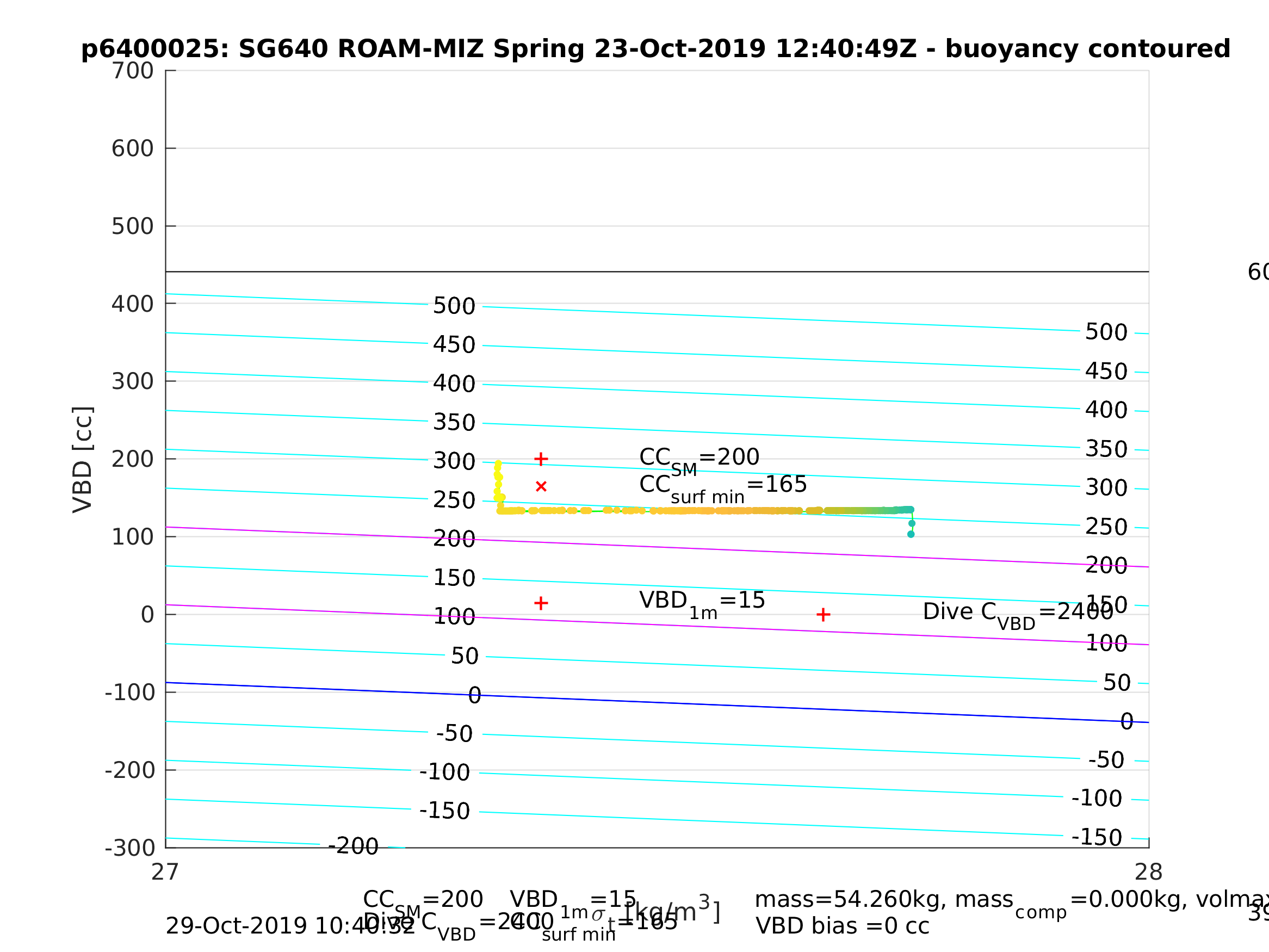1269x952 pixels.
Task: Click the timestamp 29-Oct-2019 10:40:32 at bottom left
Action: 290,926
